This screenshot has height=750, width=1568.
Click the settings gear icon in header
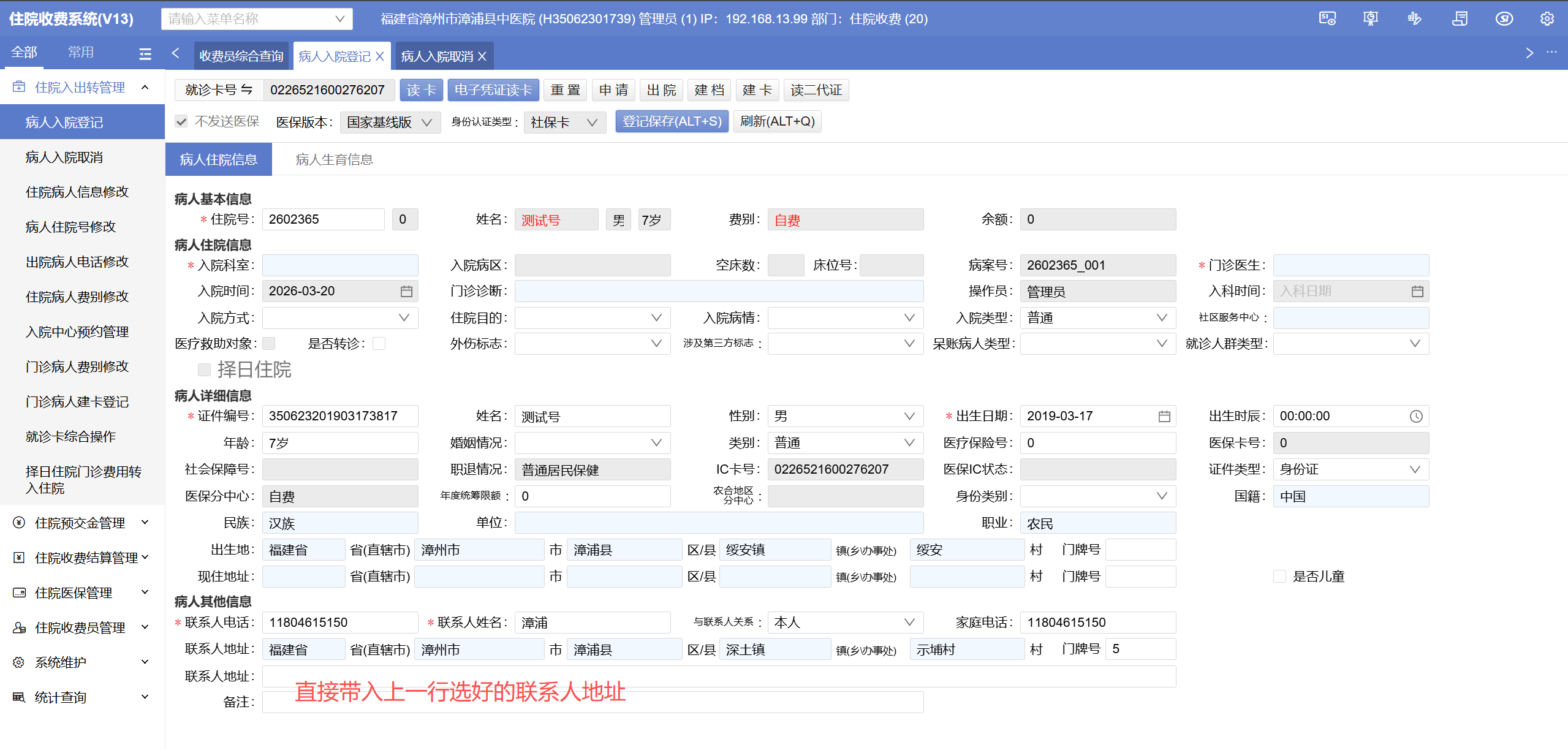click(x=1547, y=19)
